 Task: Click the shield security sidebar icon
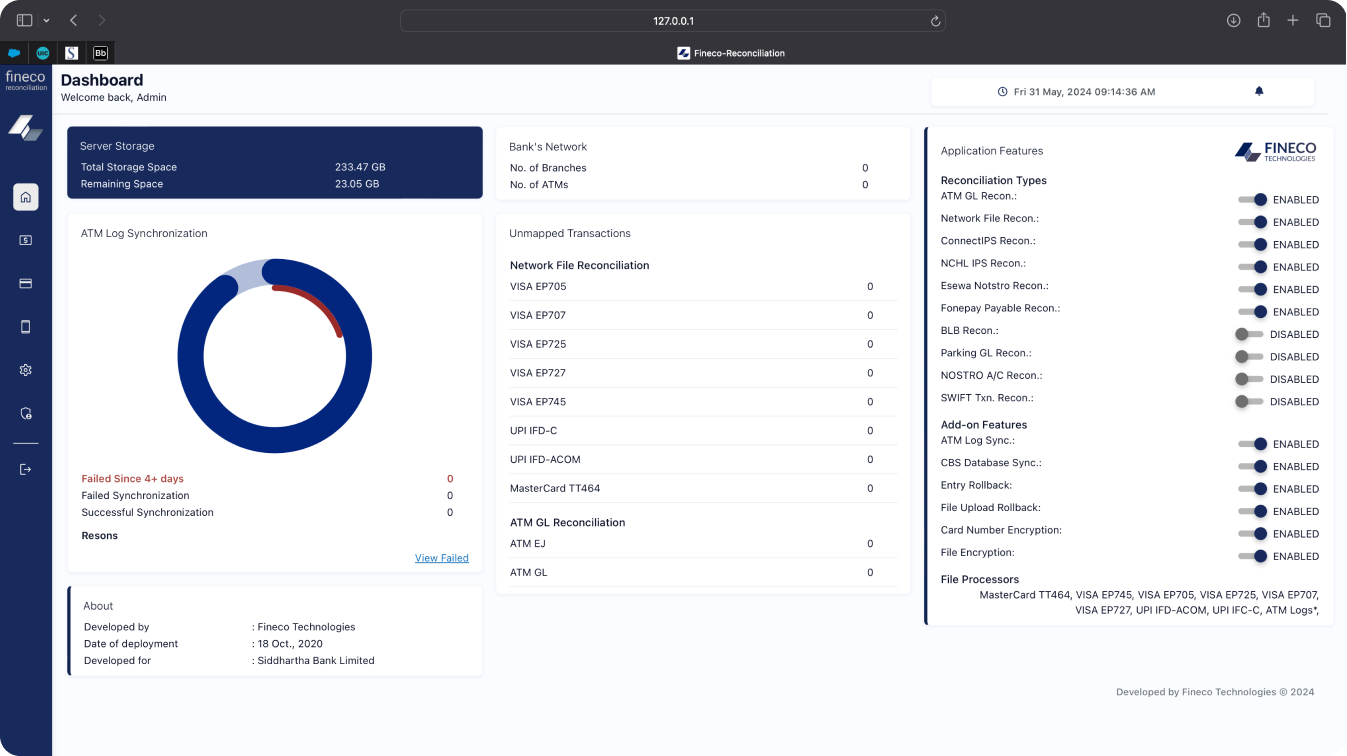[26, 413]
